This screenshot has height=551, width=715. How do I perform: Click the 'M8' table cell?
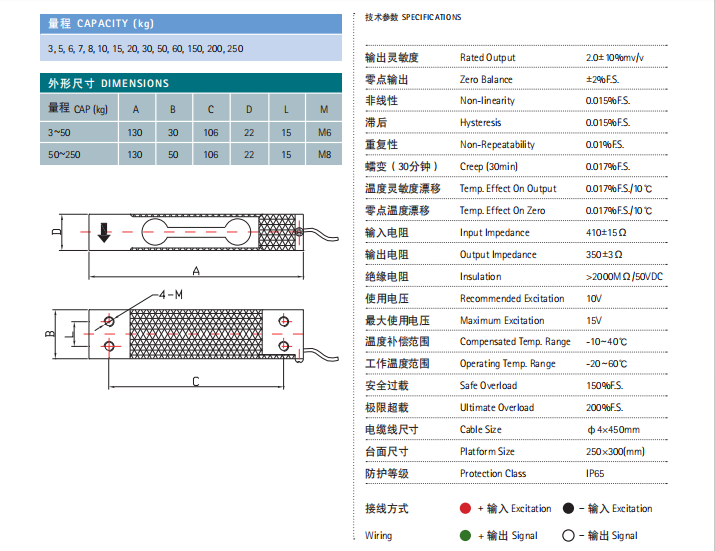click(x=324, y=155)
